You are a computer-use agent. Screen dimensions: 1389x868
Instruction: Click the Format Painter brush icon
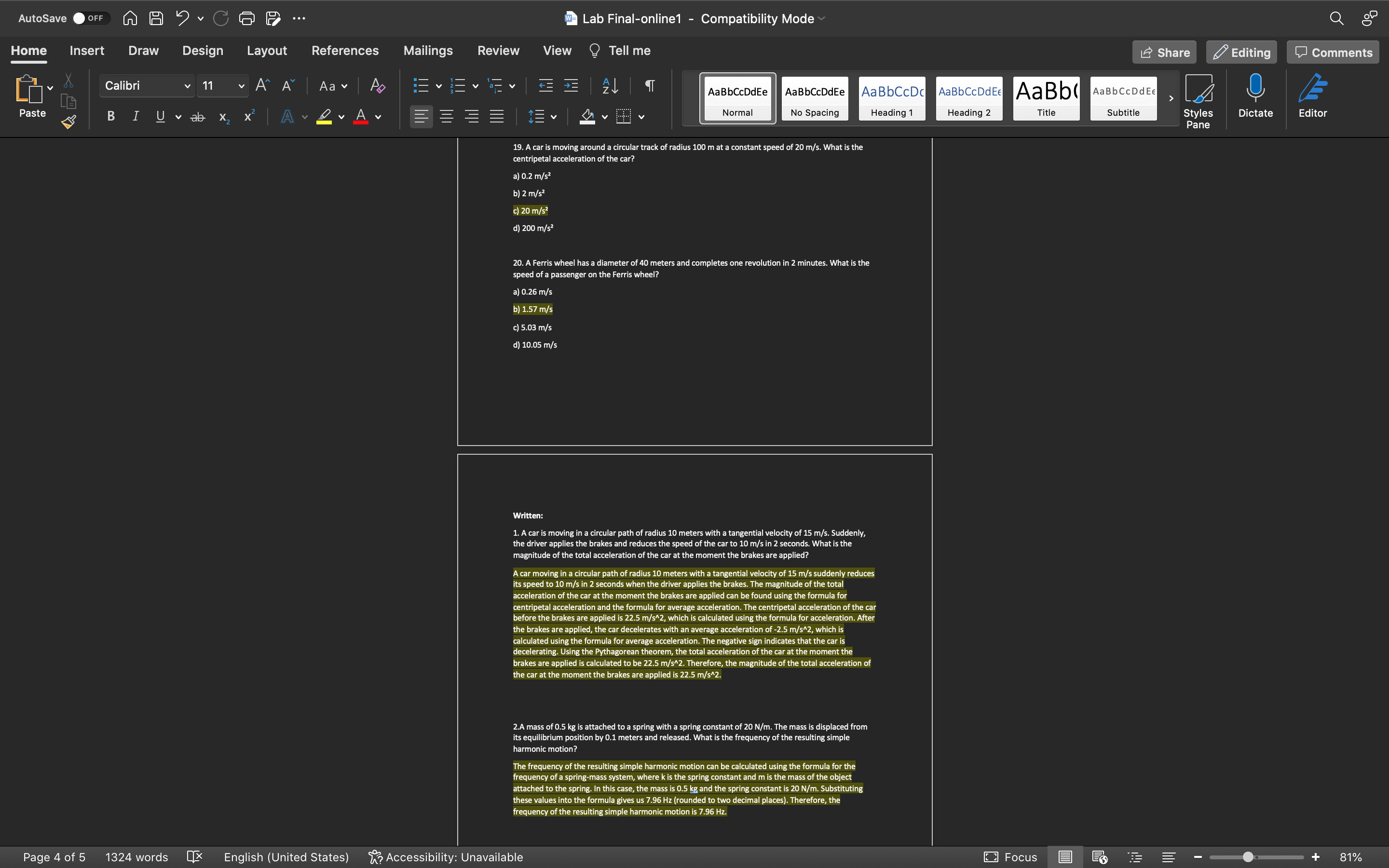pos(69,122)
